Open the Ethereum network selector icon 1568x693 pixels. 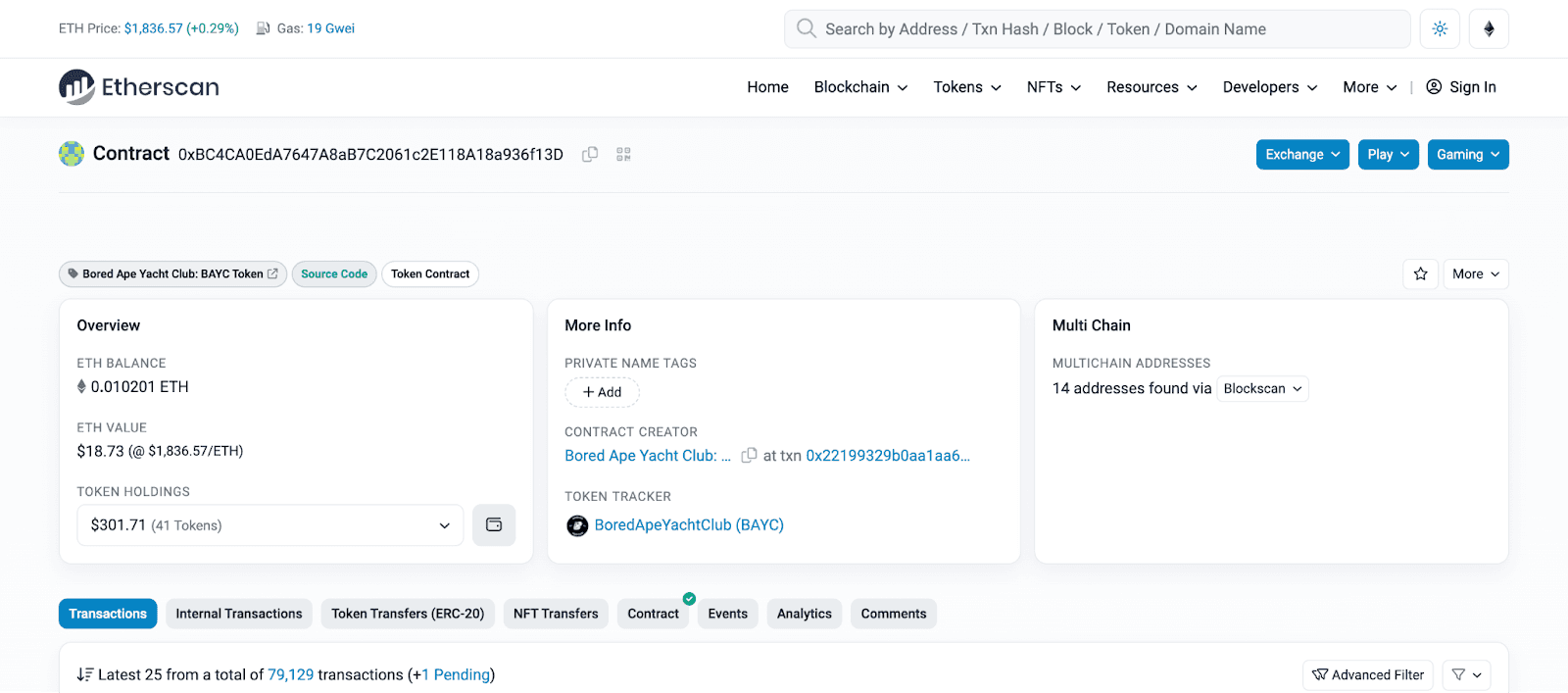(1489, 28)
